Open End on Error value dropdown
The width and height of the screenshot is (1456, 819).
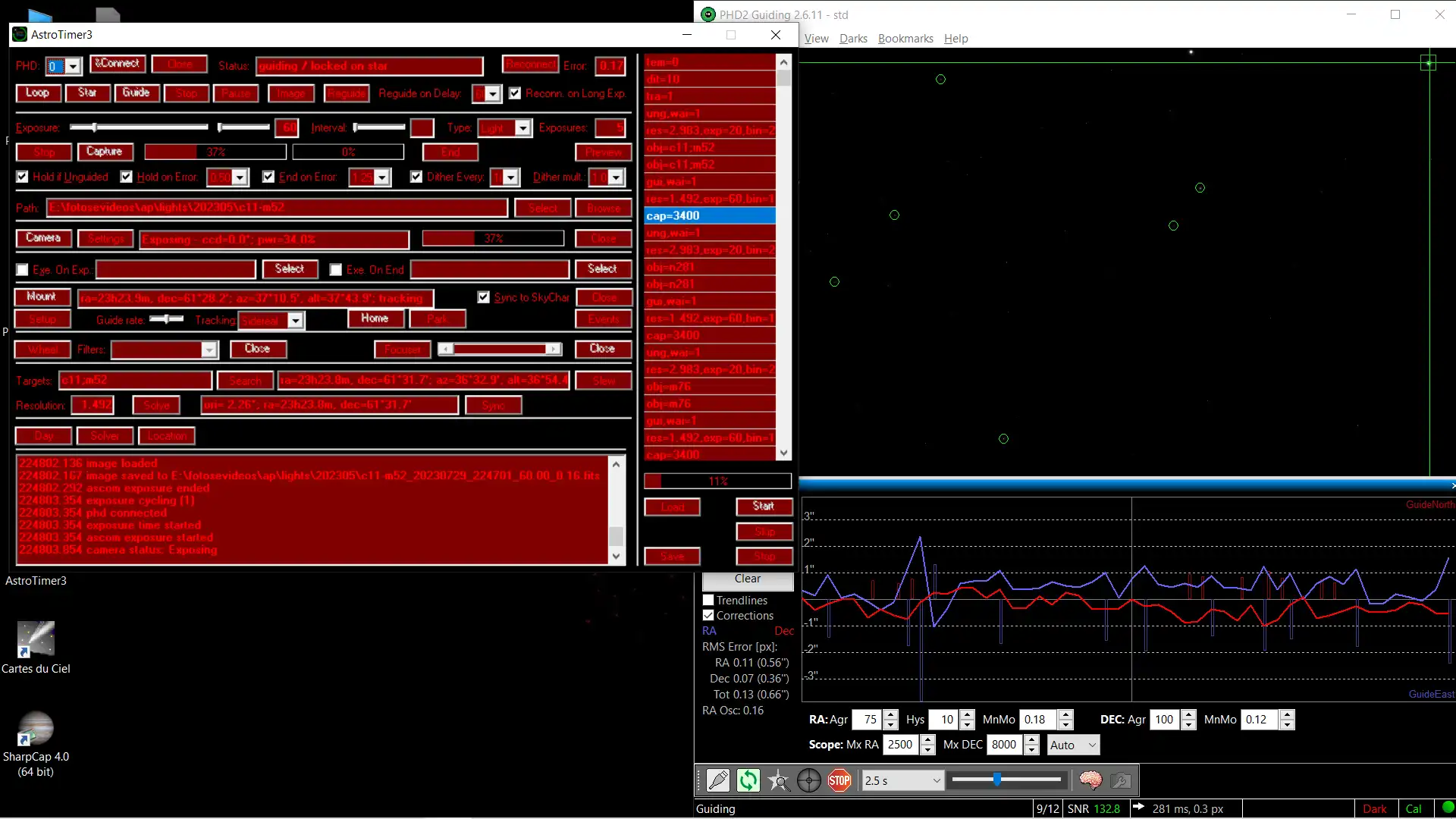pyautogui.click(x=382, y=177)
